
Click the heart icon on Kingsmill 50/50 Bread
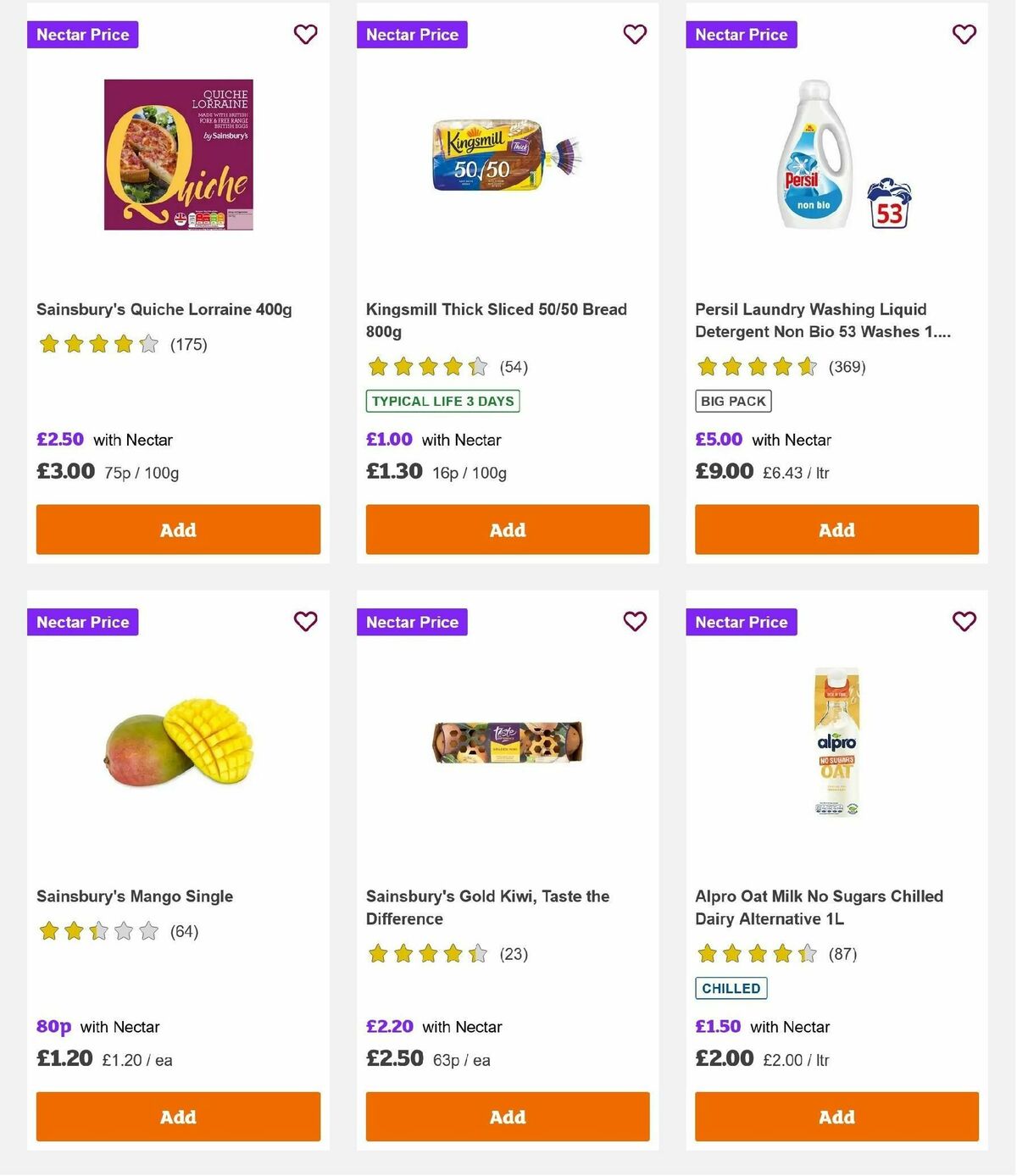click(634, 35)
